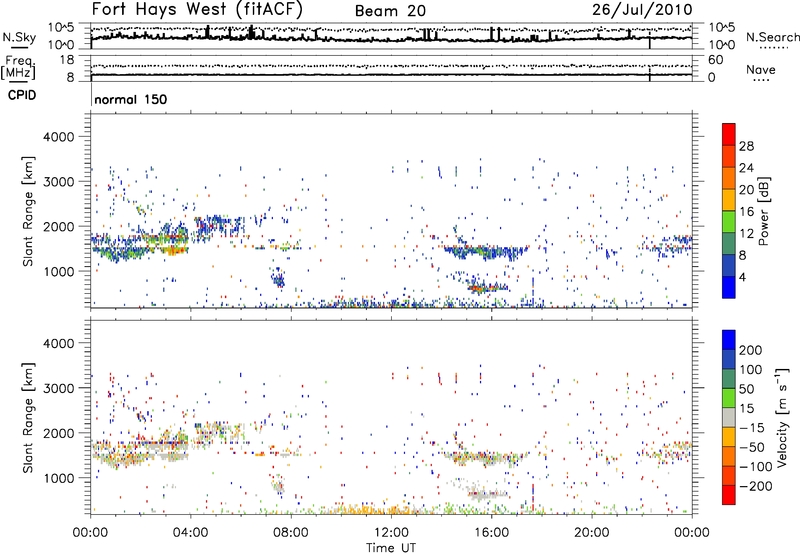The width and height of the screenshot is (800, 554).
Task: Click the date '26/Jul/2010'
Action: point(642,10)
